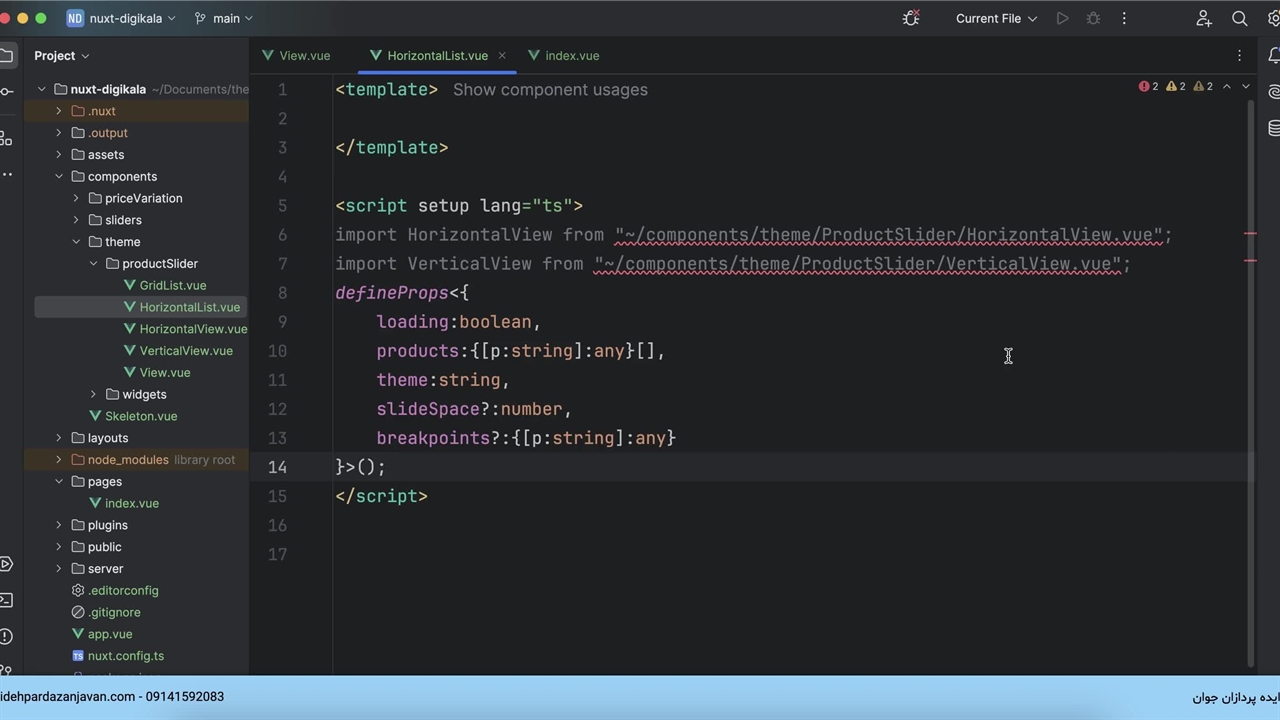Click line number 14 in gutter
Screen dimensions: 1280x720
tap(277, 467)
